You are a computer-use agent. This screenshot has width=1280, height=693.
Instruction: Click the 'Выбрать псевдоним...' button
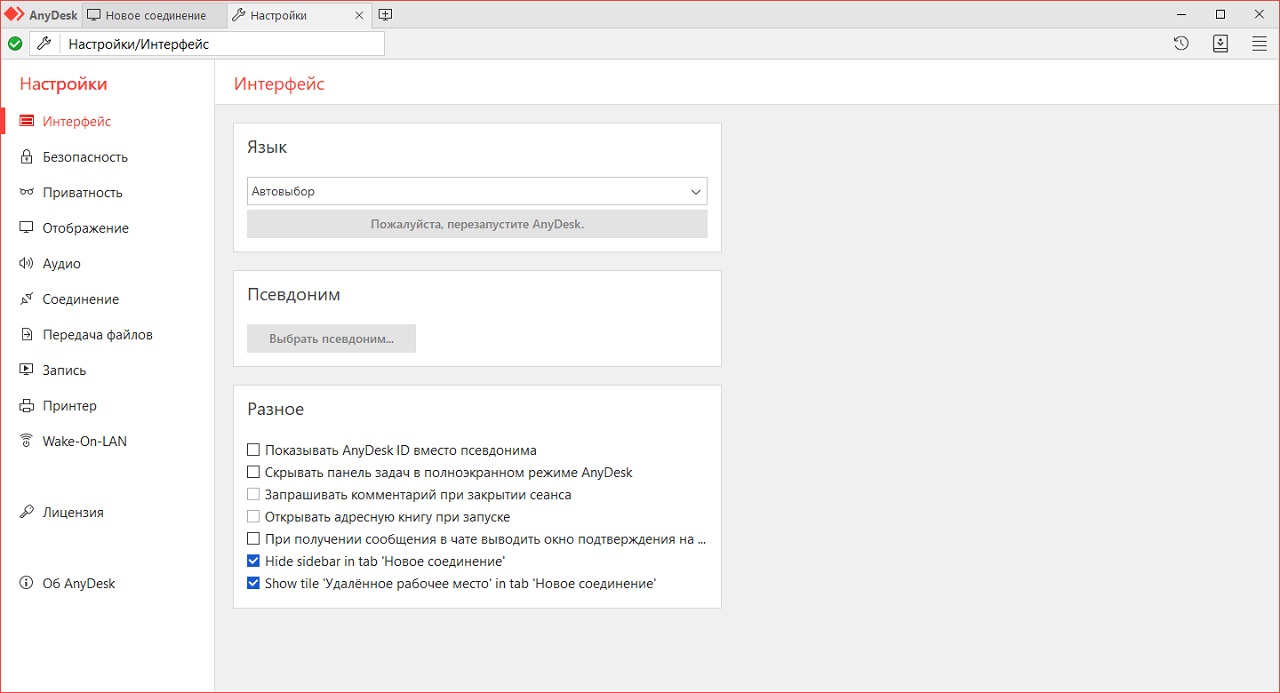pyautogui.click(x=331, y=339)
